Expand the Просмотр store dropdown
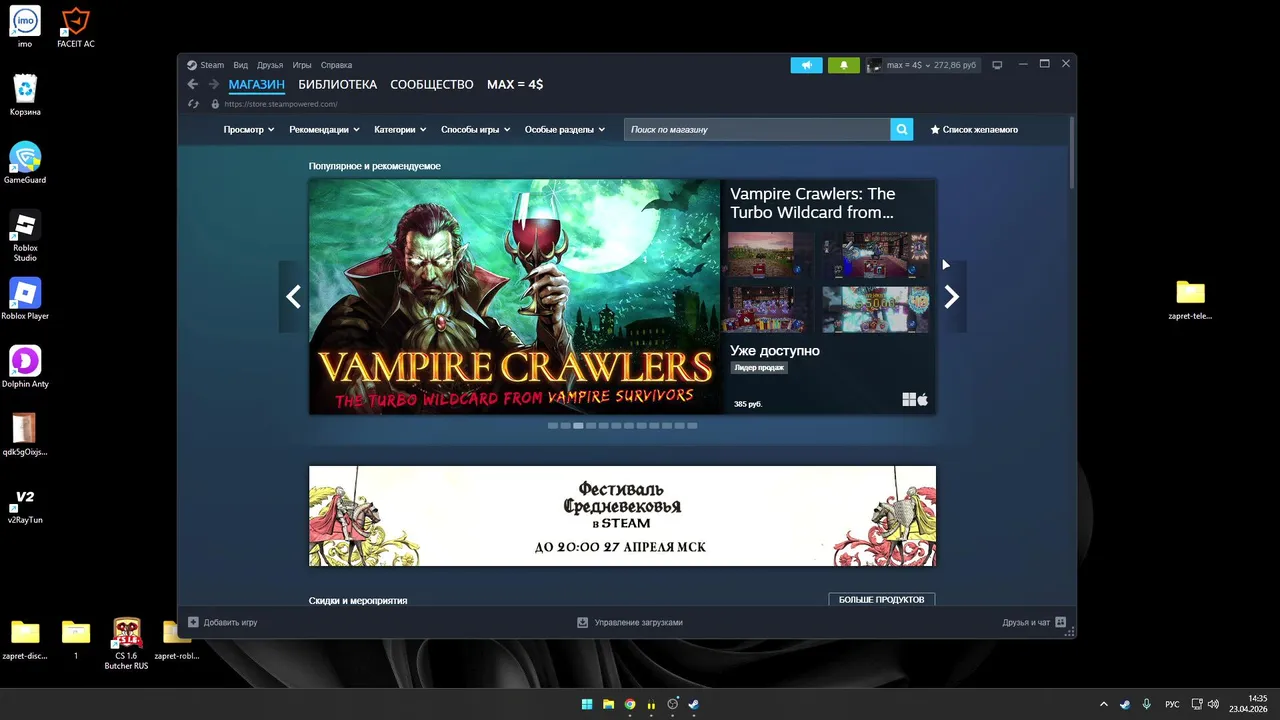 tap(249, 129)
